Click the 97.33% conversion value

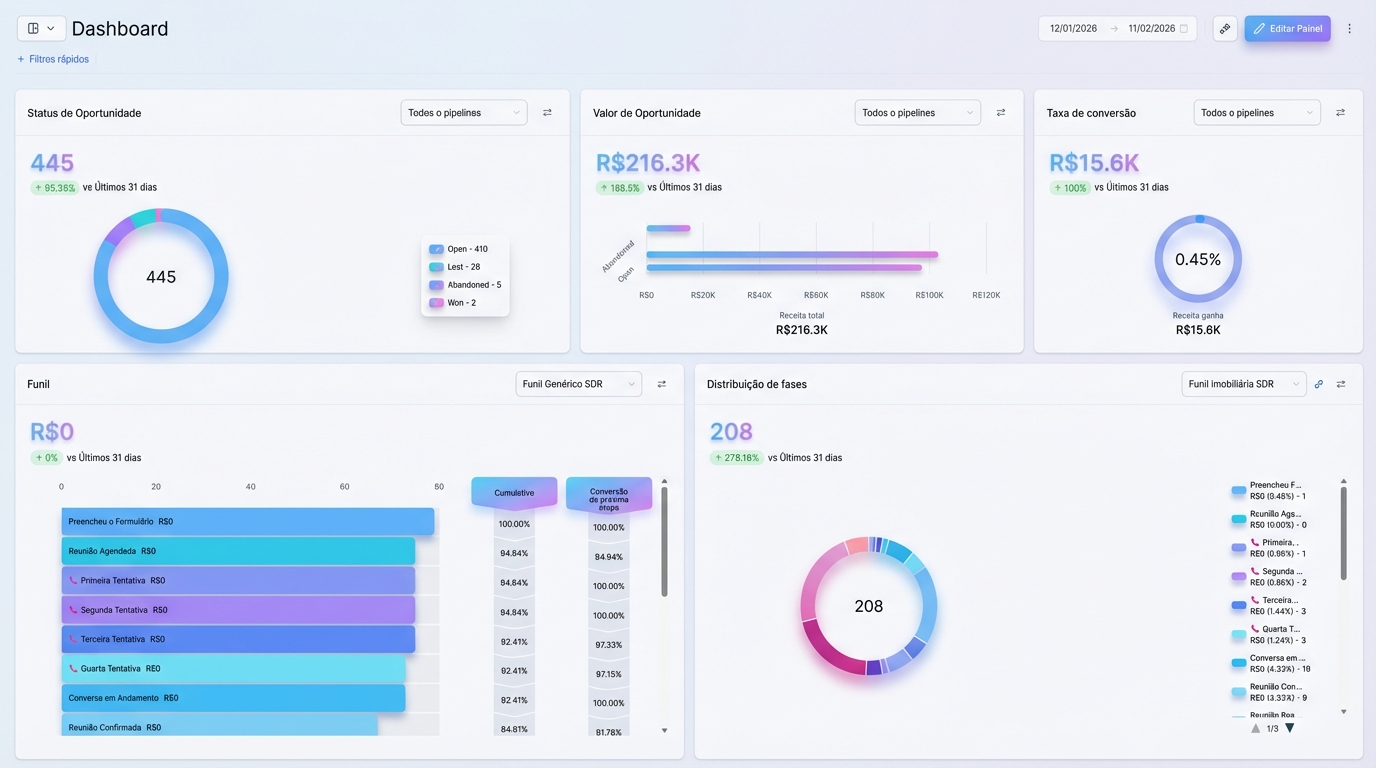(x=608, y=645)
